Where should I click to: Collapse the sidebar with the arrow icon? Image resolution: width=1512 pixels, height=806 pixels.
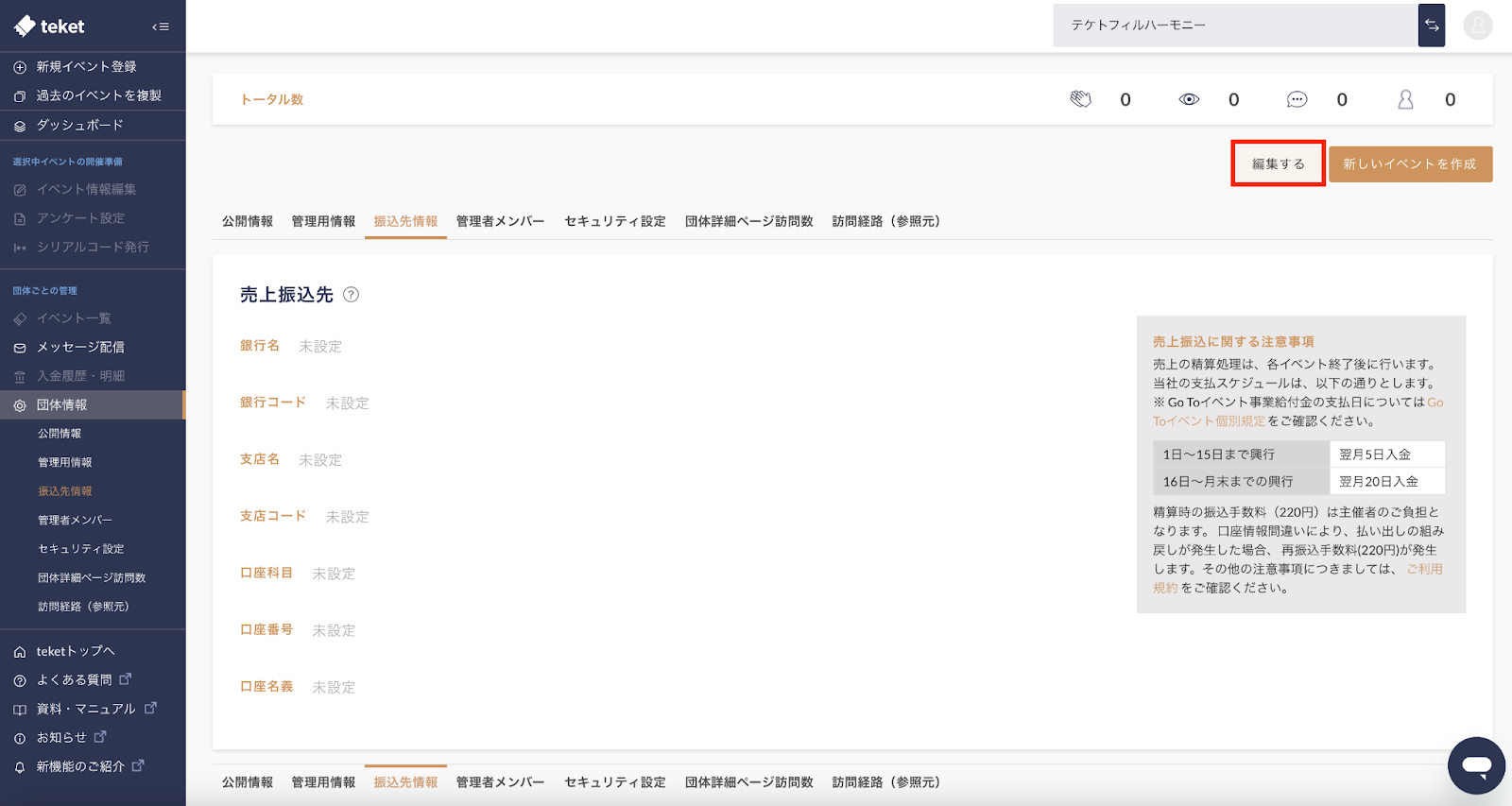point(161,26)
